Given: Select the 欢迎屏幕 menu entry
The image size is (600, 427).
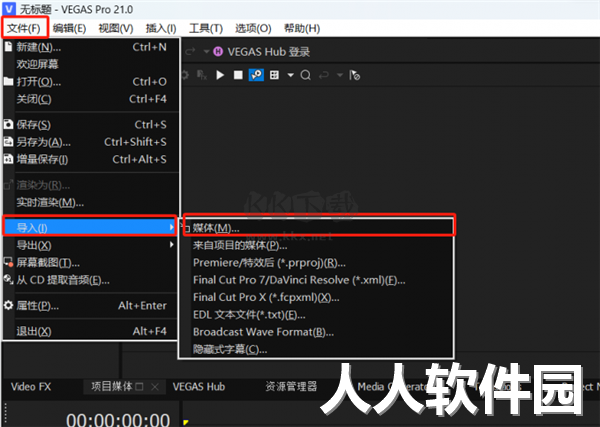Looking at the screenshot, I should [x=91, y=64].
